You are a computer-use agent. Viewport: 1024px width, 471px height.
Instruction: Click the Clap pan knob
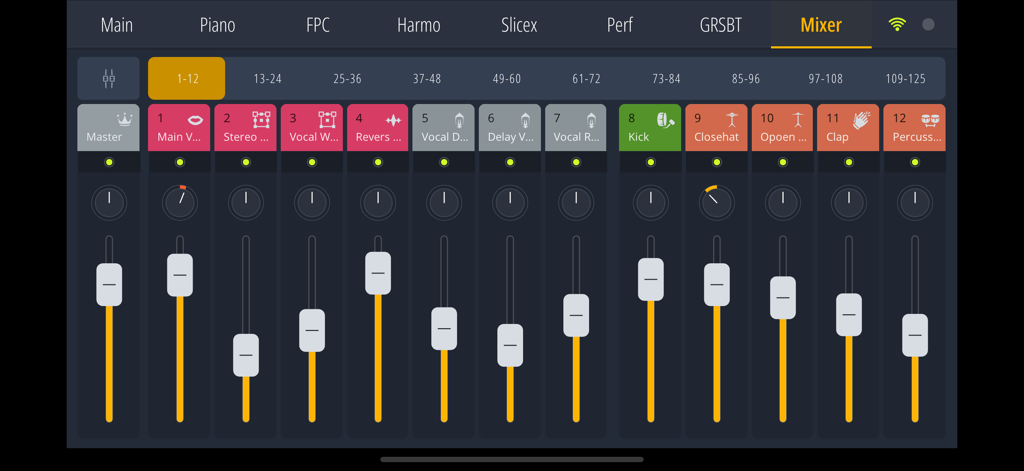(848, 203)
